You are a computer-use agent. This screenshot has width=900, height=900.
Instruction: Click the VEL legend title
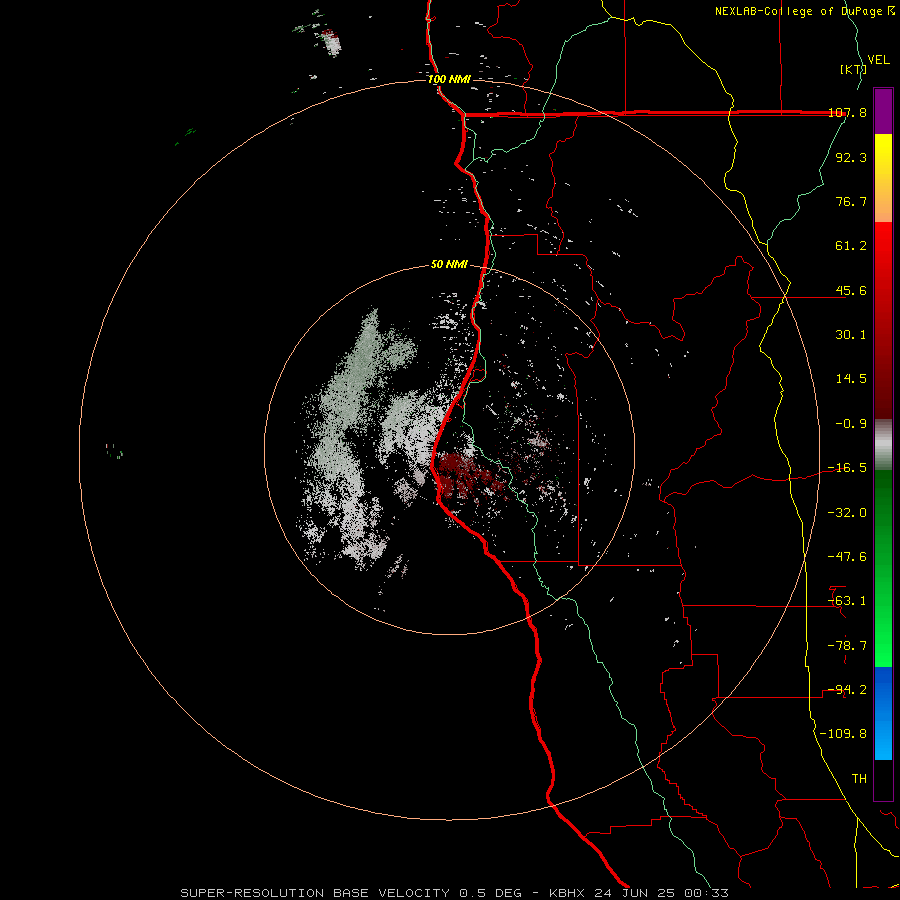point(878,60)
